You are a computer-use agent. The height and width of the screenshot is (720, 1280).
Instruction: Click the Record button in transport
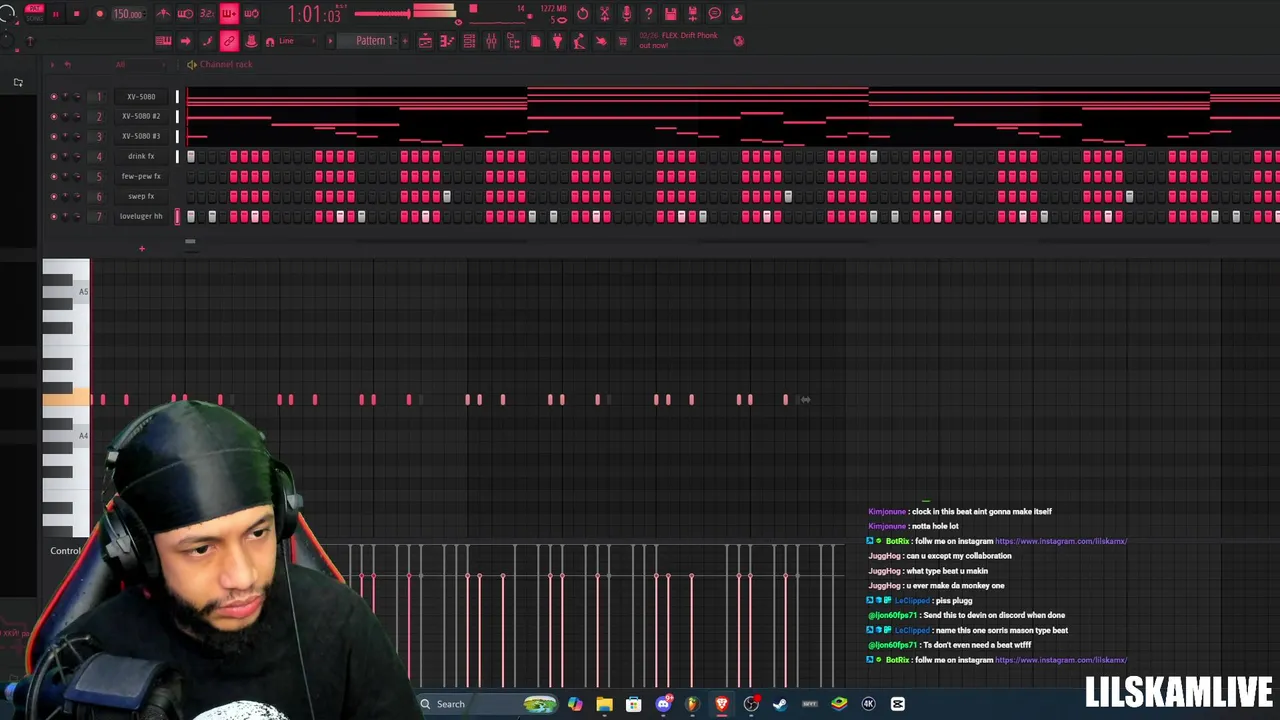click(x=99, y=14)
